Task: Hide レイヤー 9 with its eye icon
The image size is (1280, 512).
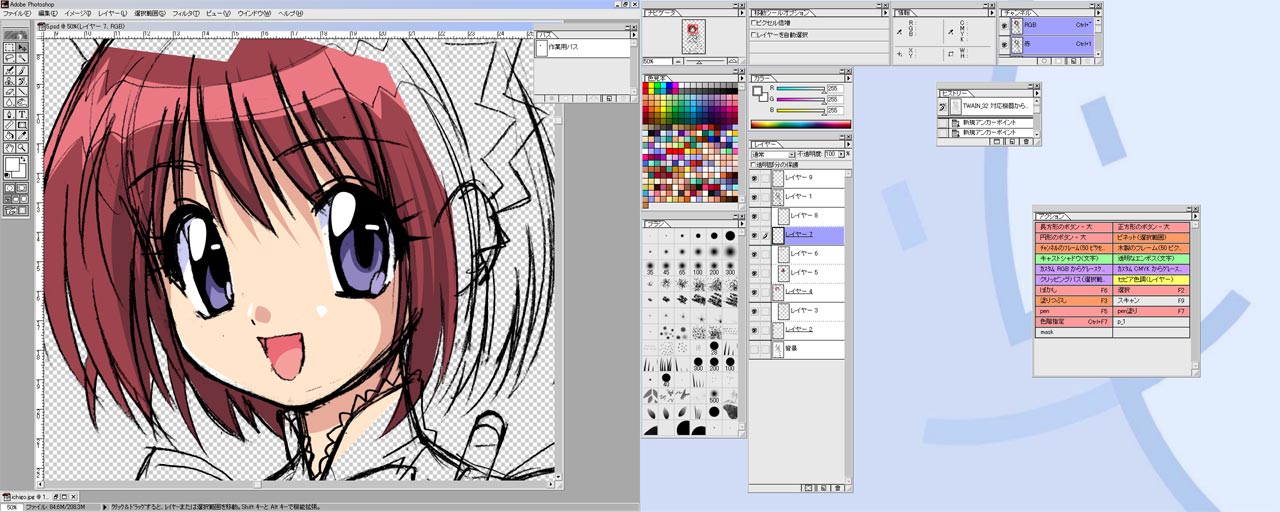Action: (x=755, y=177)
